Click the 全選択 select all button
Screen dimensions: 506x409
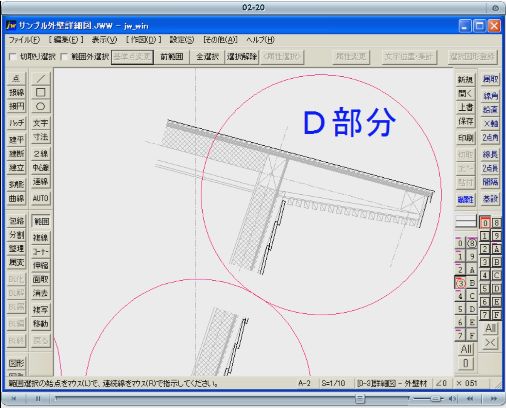tap(207, 57)
